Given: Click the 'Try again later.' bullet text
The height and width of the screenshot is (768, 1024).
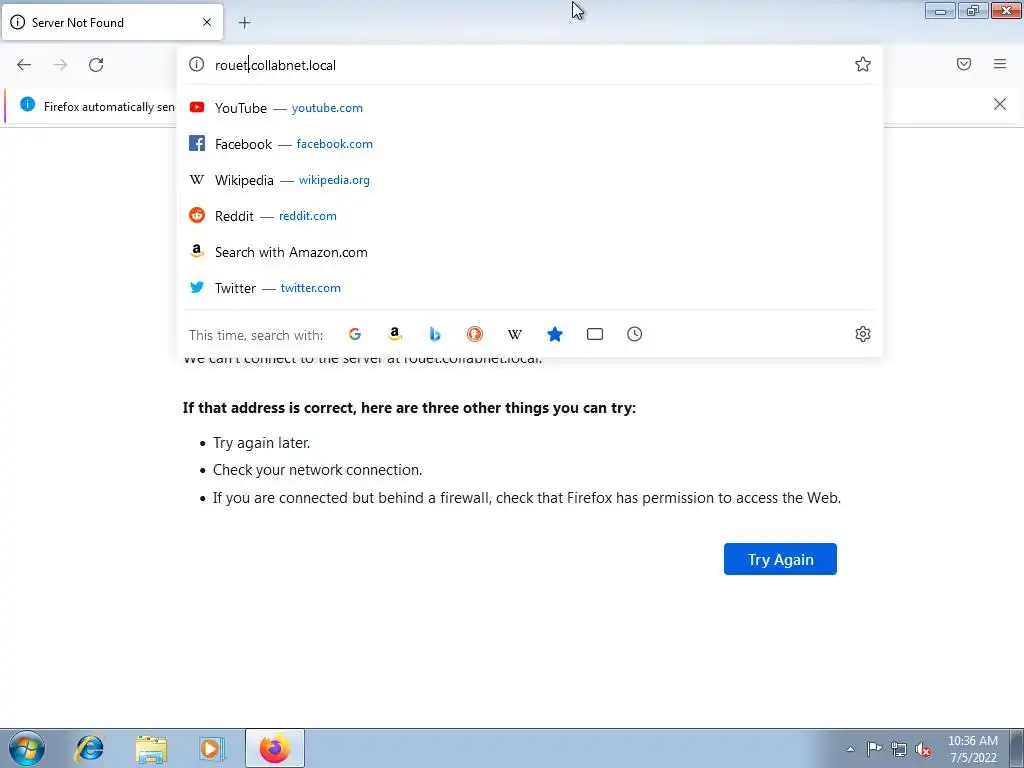Looking at the screenshot, I should [262, 443].
